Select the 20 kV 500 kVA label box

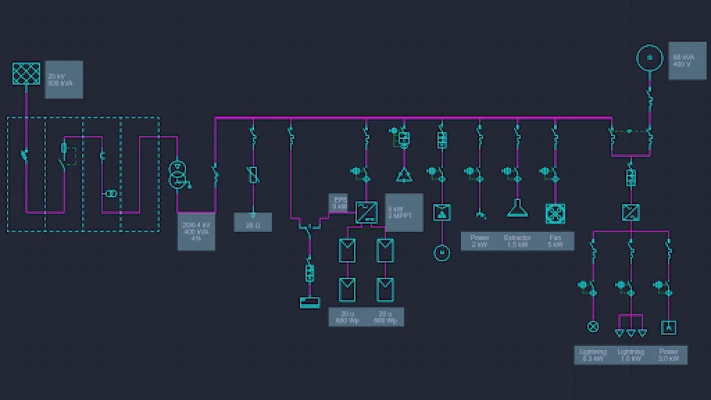click(64, 80)
